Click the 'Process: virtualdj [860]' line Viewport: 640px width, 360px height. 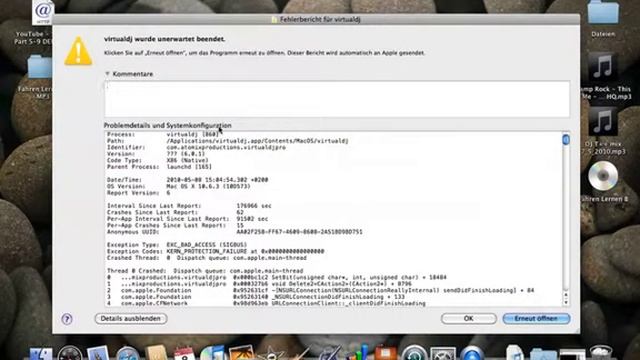(163, 134)
